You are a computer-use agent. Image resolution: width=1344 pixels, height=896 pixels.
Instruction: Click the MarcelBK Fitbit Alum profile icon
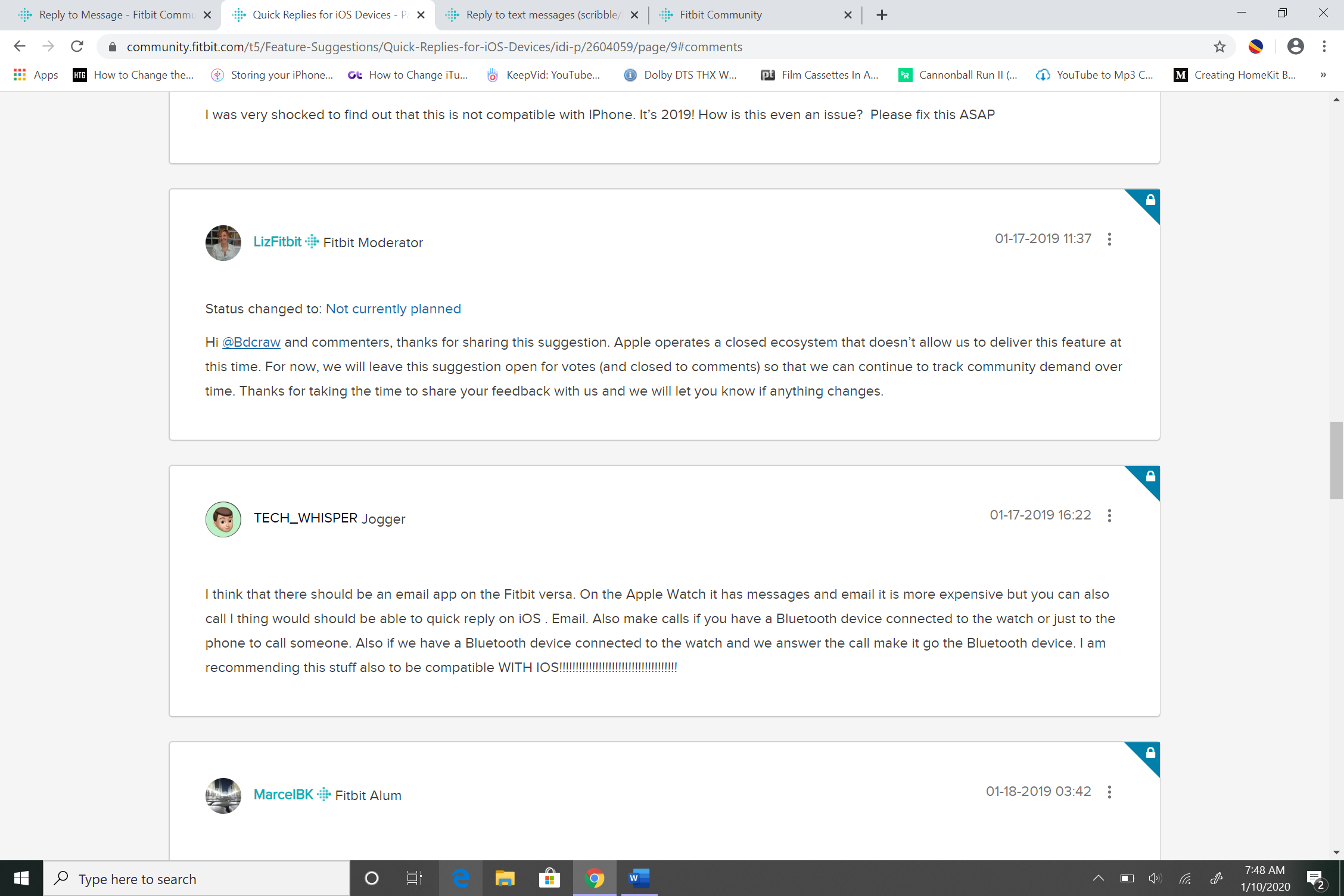point(223,795)
